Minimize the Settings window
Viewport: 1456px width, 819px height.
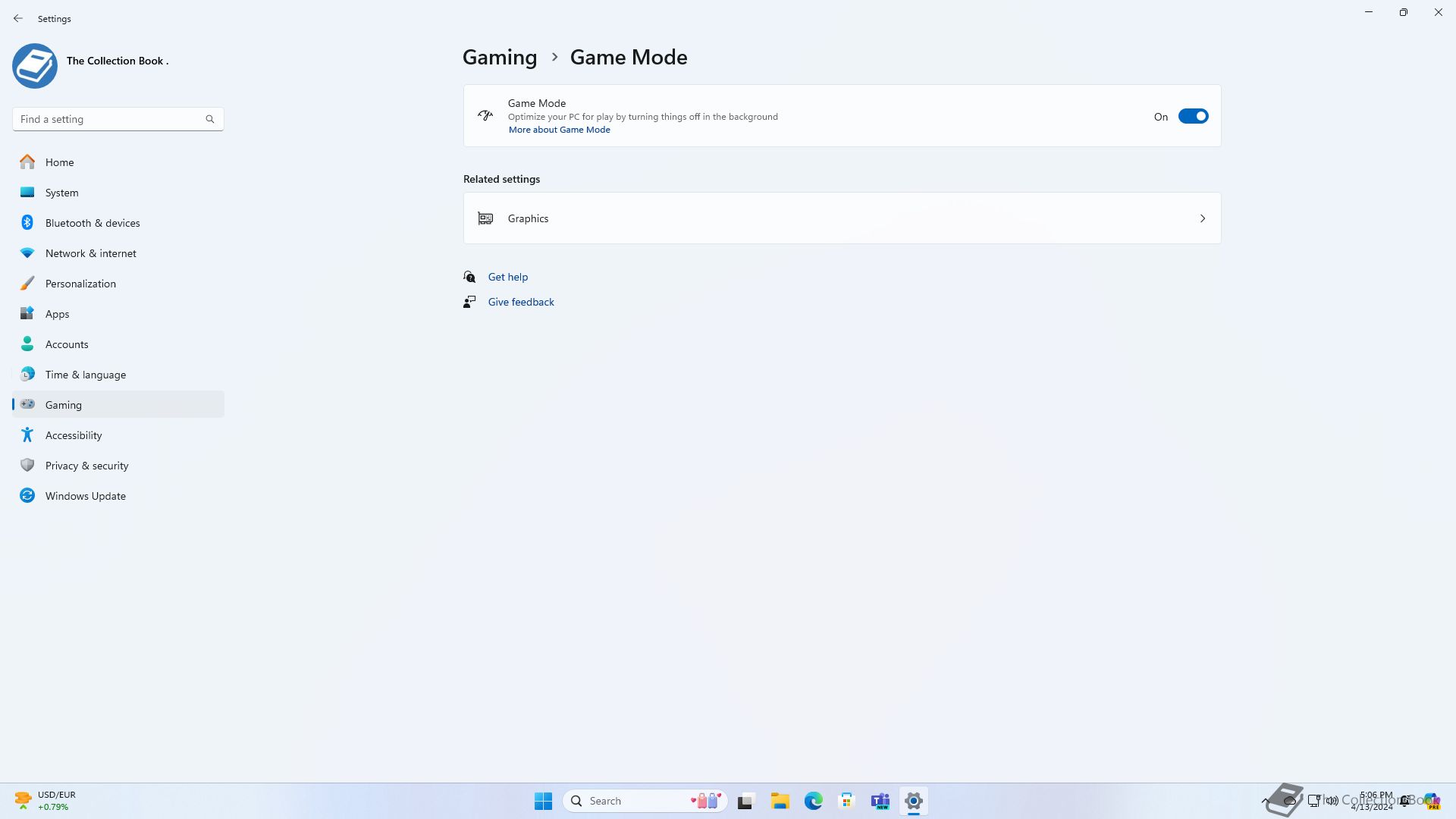1369,12
